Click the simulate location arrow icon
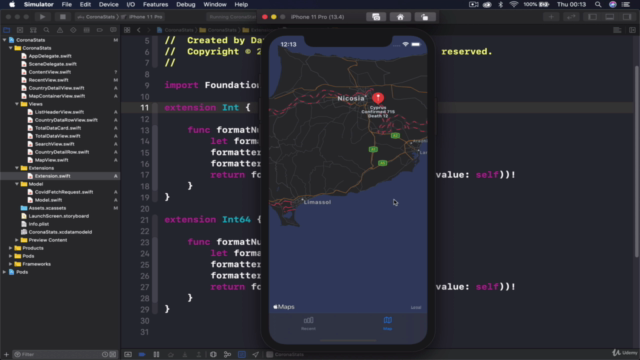 256,354
